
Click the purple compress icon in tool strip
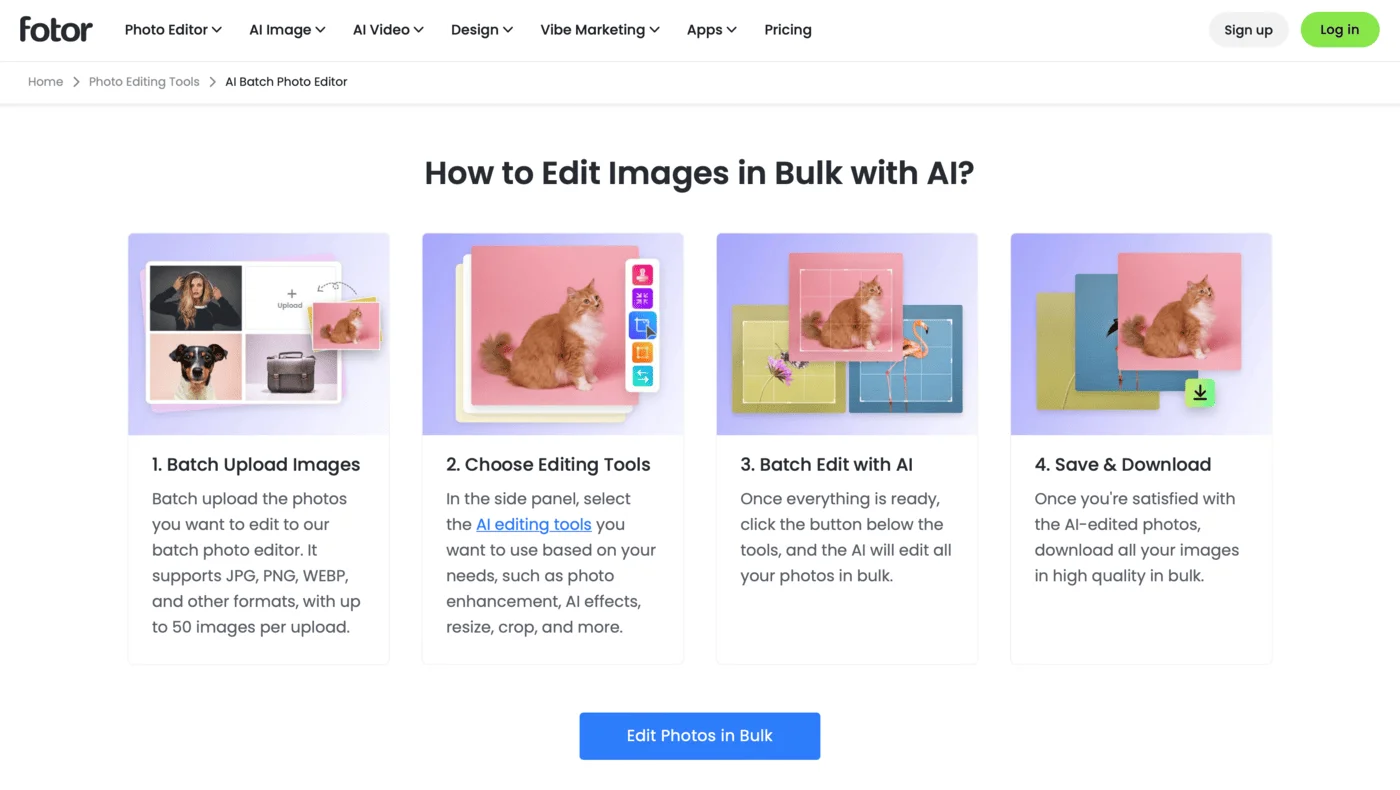pyautogui.click(x=642, y=299)
